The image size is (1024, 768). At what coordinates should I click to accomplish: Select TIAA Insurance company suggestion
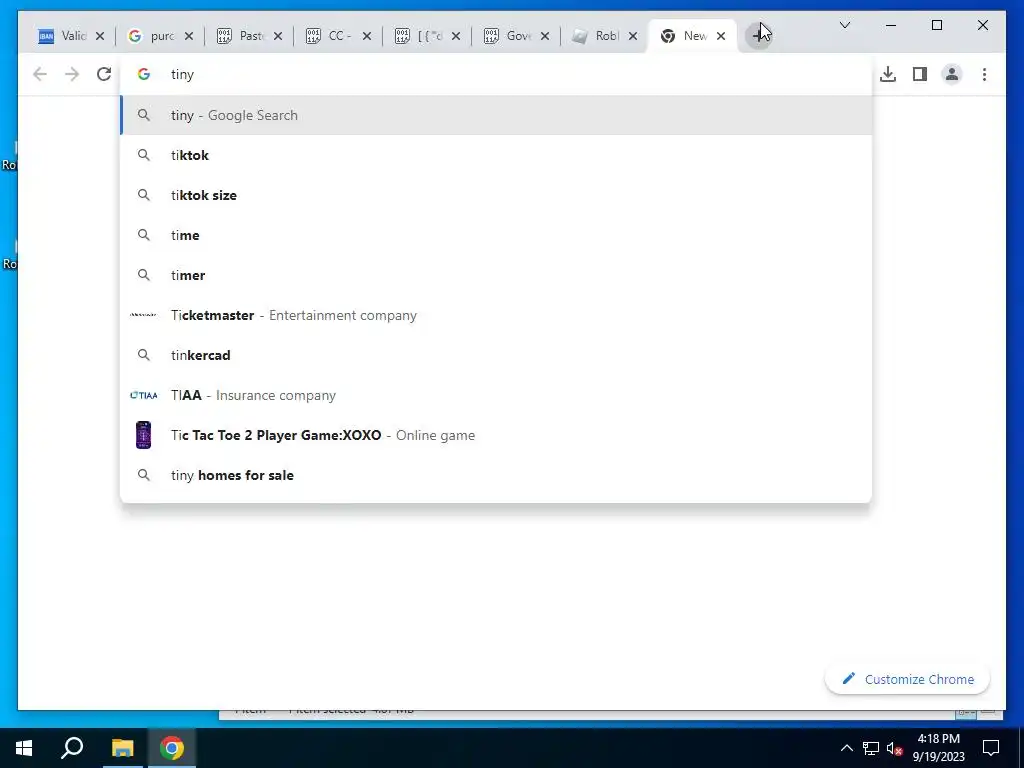[496, 395]
